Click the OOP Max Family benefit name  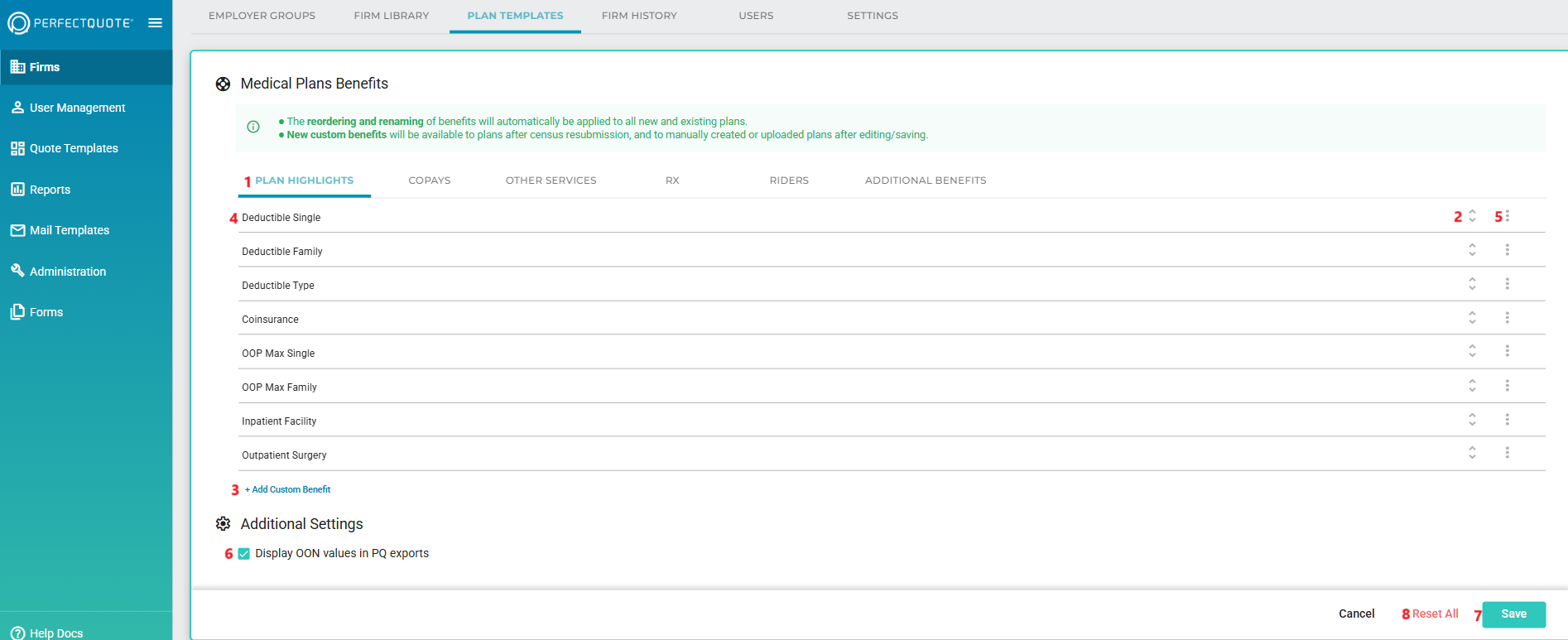[x=279, y=387]
